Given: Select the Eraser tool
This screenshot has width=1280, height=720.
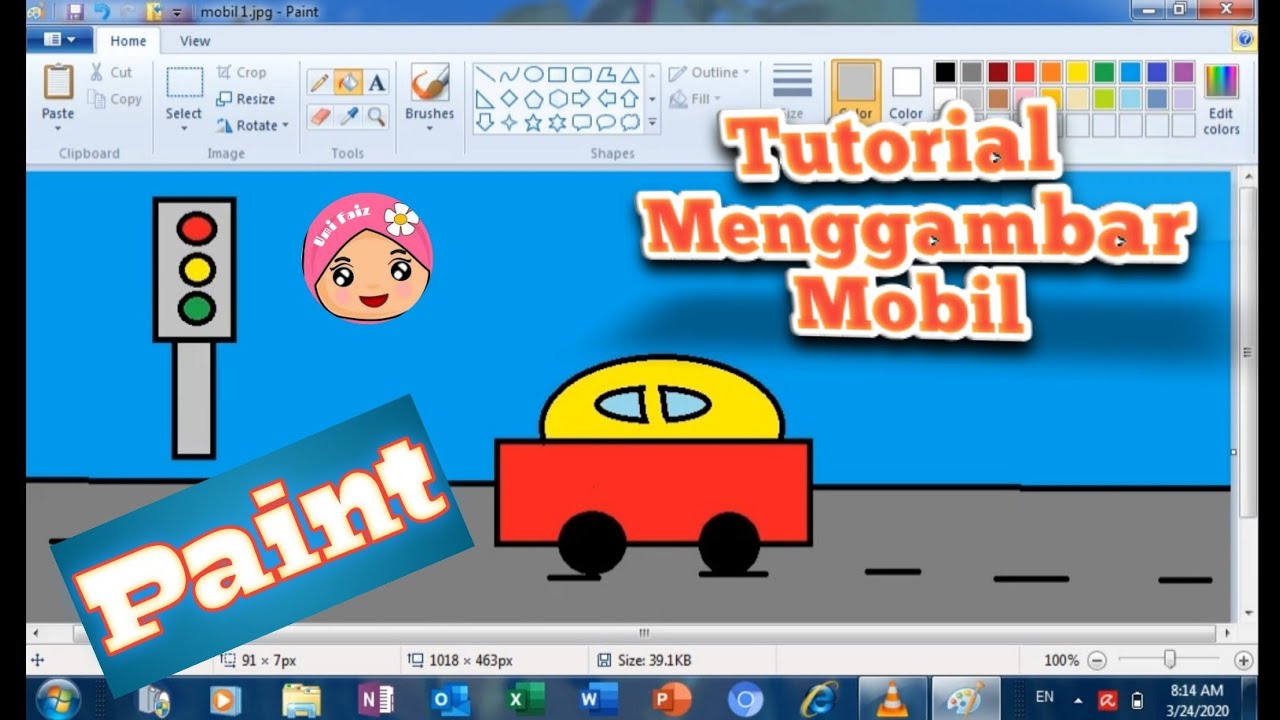Looking at the screenshot, I should tap(320, 116).
